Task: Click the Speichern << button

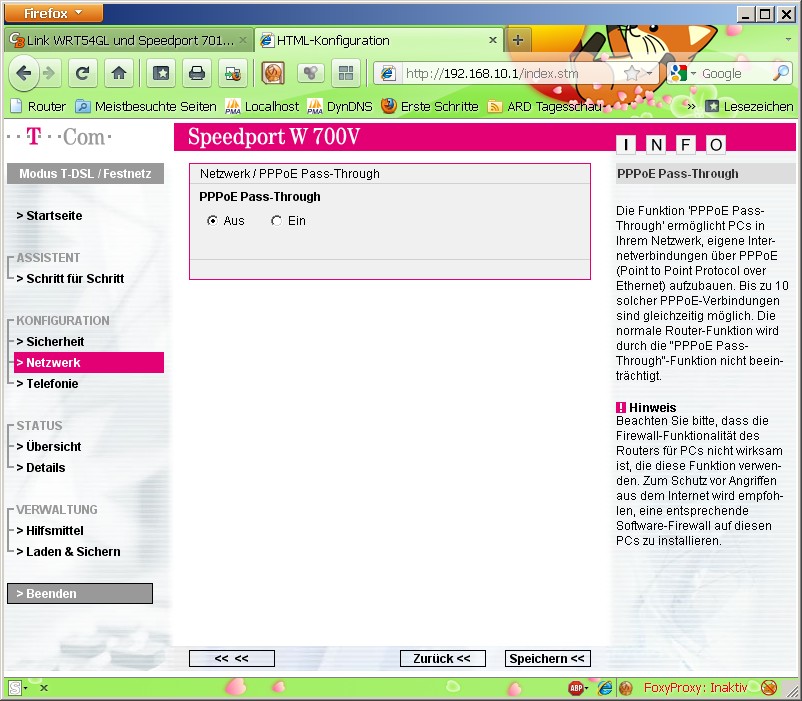Action: tap(547, 659)
